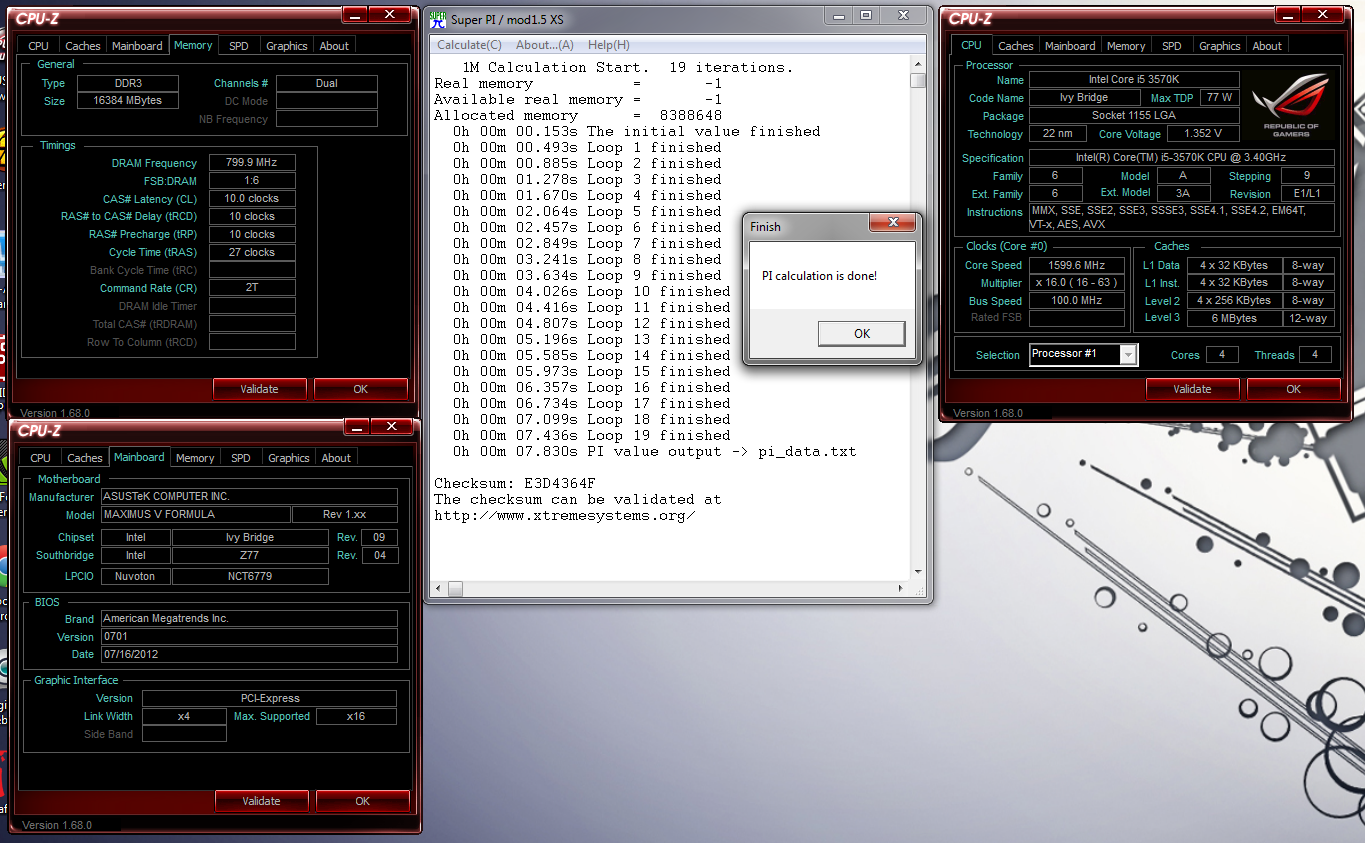Click the http://www.xtremesystems.org/ text in Super PI
The height and width of the screenshot is (843, 1366).
click(x=565, y=515)
